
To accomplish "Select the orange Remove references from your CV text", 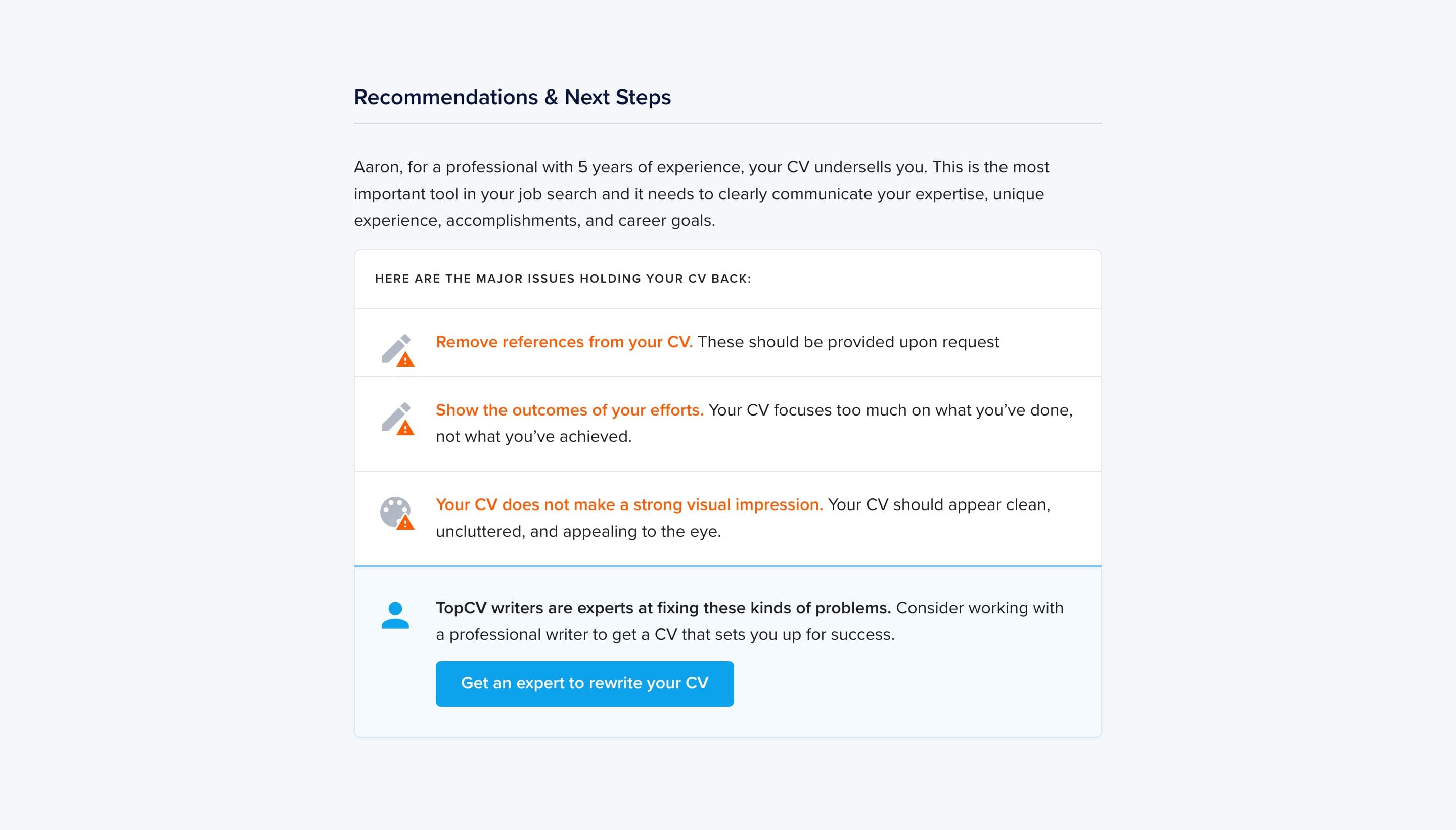I will click(x=563, y=342).
